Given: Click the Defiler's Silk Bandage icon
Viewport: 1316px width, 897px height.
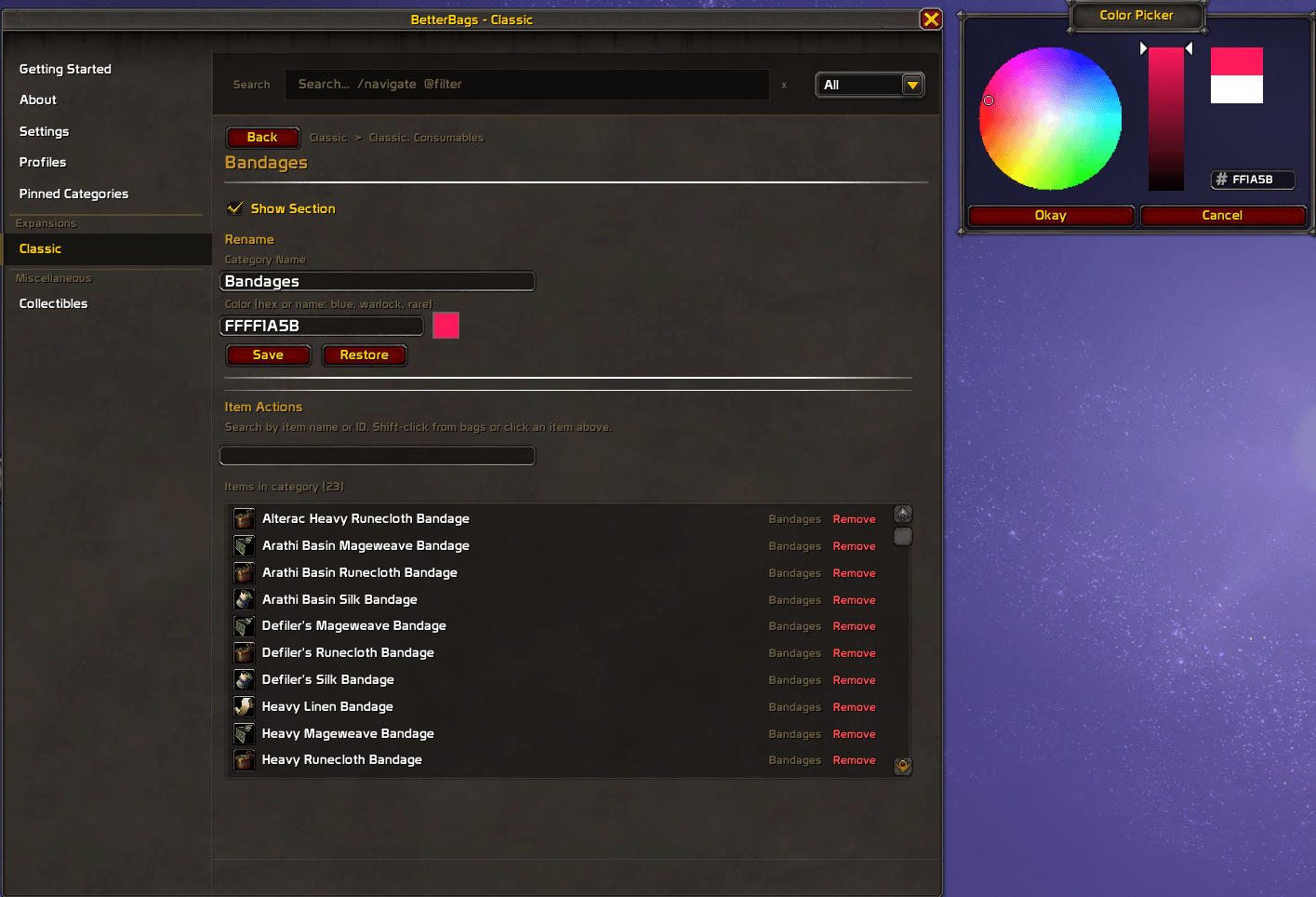Looking at the screenshot, I should click(244, 680).
